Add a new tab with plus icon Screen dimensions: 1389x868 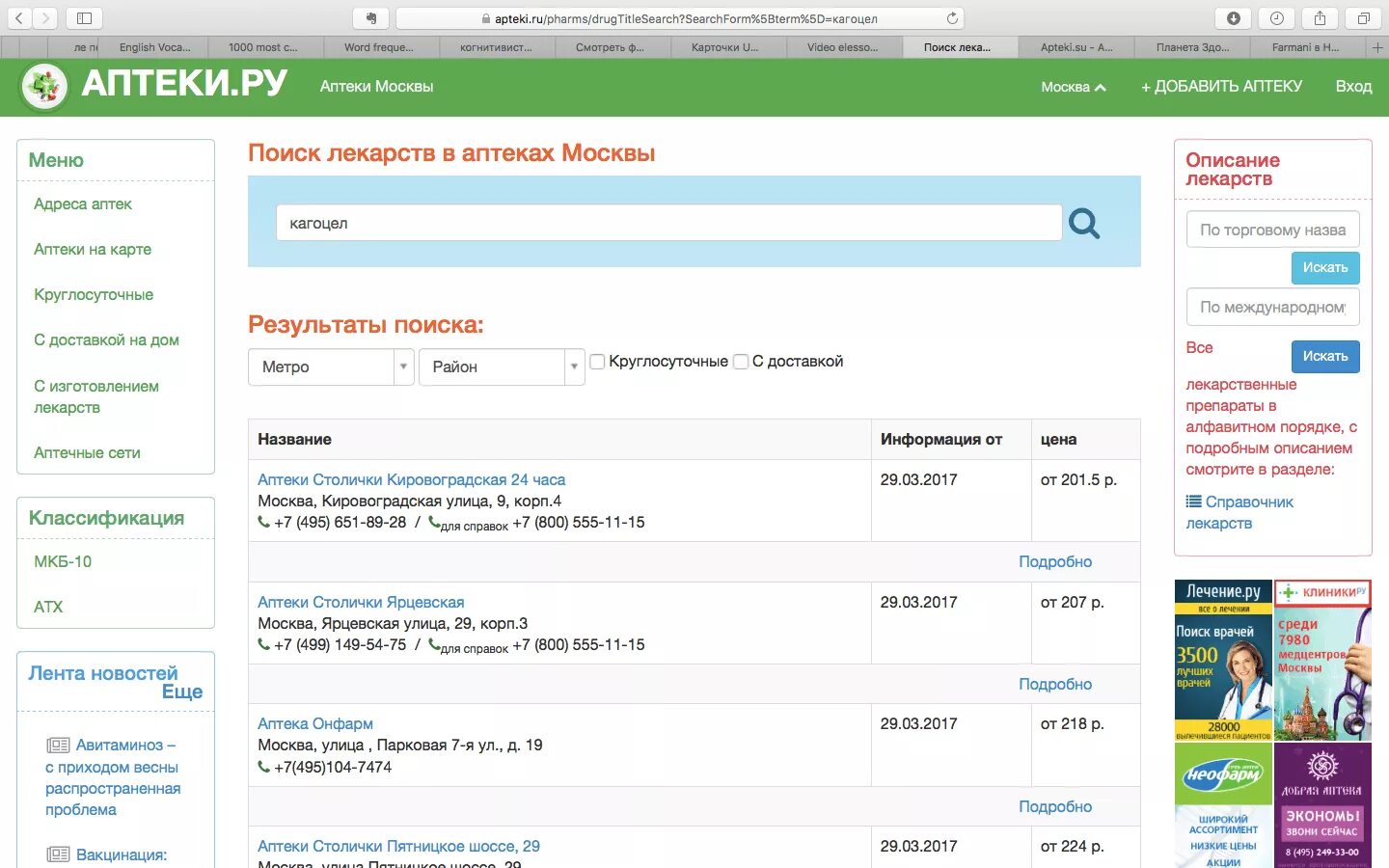pyautogui.click(x=1377, y=47)
